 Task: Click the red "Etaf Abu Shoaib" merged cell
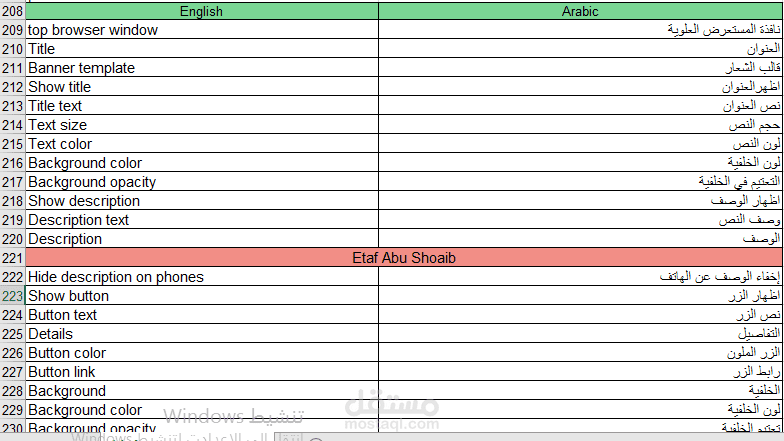(x=404, y=258)
